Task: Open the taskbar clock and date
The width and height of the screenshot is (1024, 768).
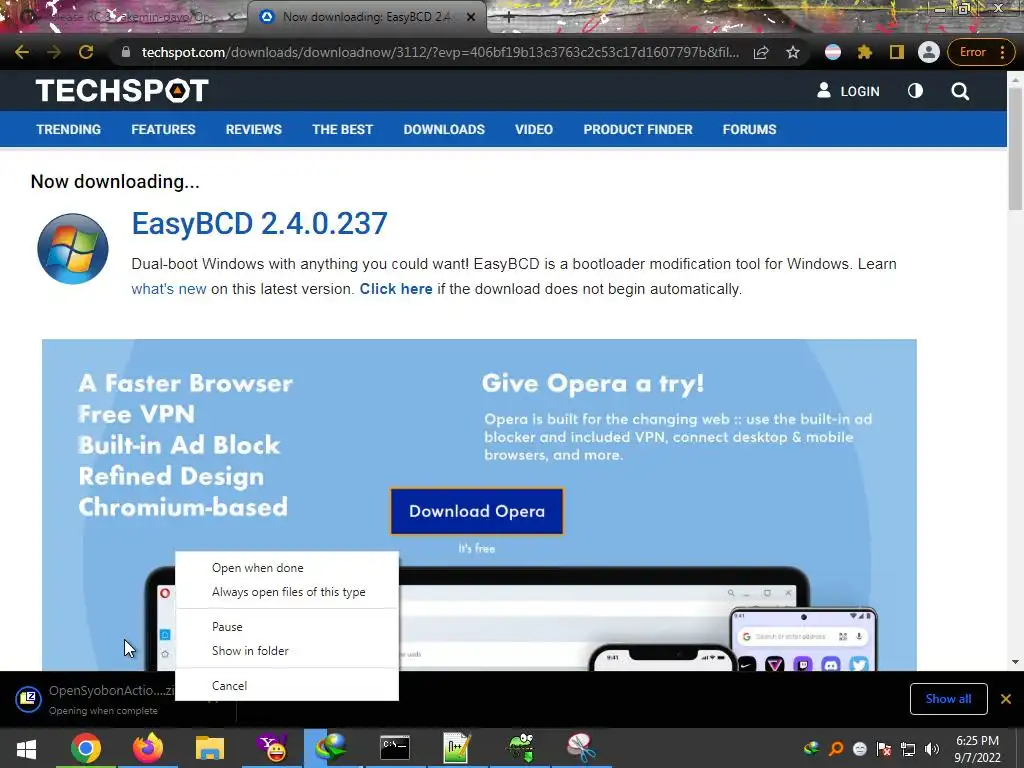Action: [x=977, y=749]
